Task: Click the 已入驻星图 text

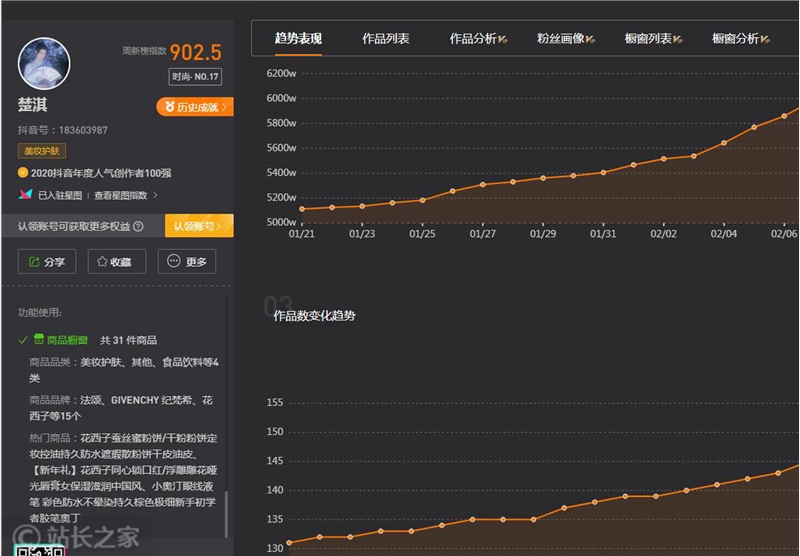Action: [x=60, y=195]
